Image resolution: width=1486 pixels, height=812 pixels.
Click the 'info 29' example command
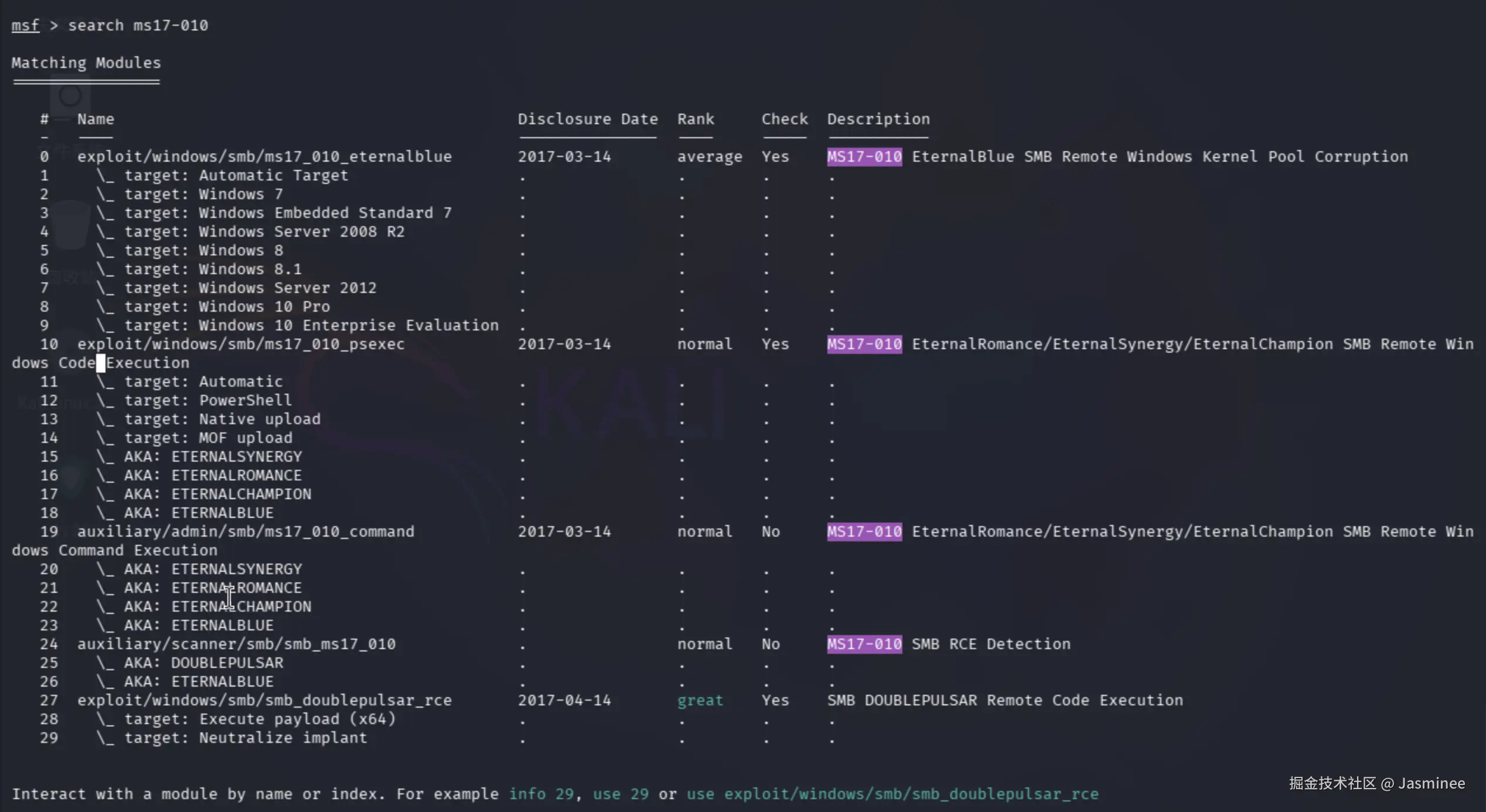coord(541,794)
